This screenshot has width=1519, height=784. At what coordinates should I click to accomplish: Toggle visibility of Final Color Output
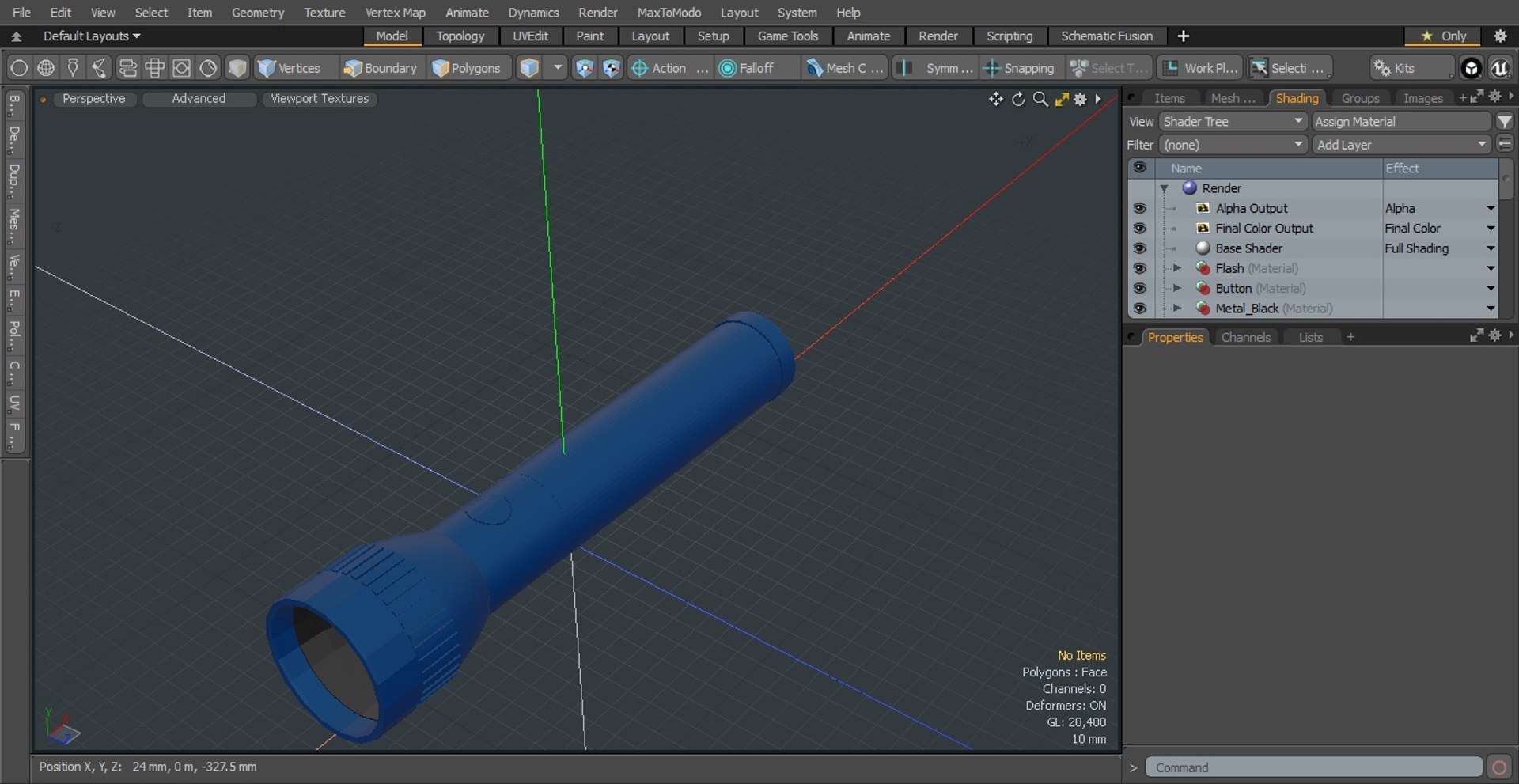point(1139,228)
